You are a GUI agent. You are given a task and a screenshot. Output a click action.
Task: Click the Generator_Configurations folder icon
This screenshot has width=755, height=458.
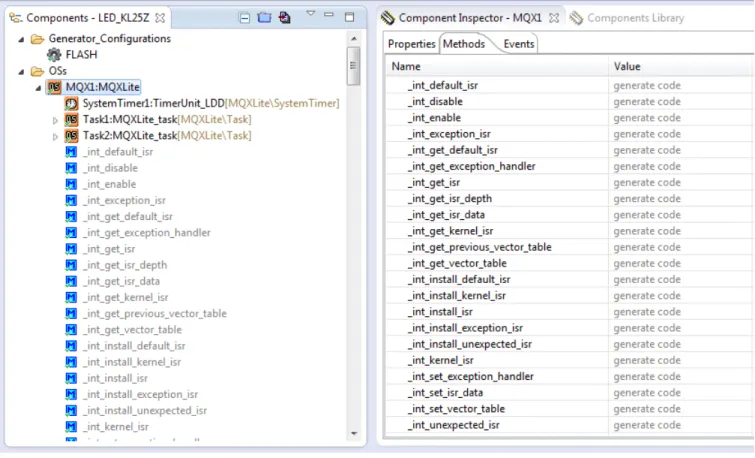tap(37, 39)
